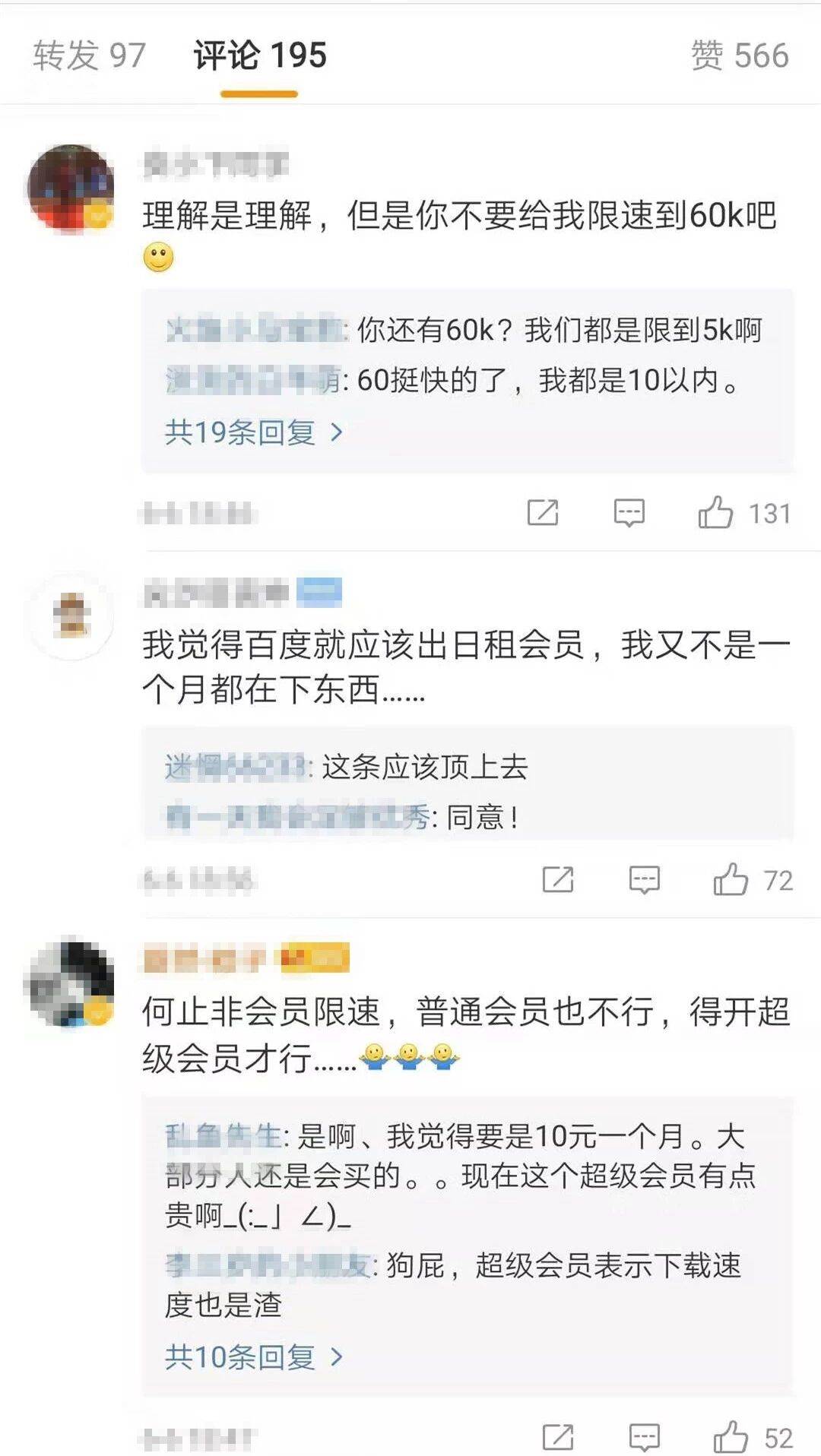Repost the daily membership comment
Viewport: 821px width, 1456px height.
coord(558,880)
